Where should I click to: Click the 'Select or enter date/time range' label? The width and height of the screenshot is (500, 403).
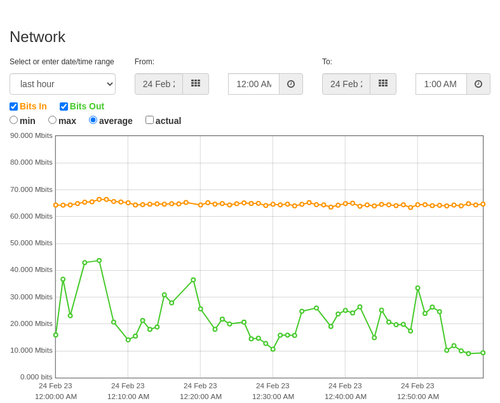pos(62,62)
